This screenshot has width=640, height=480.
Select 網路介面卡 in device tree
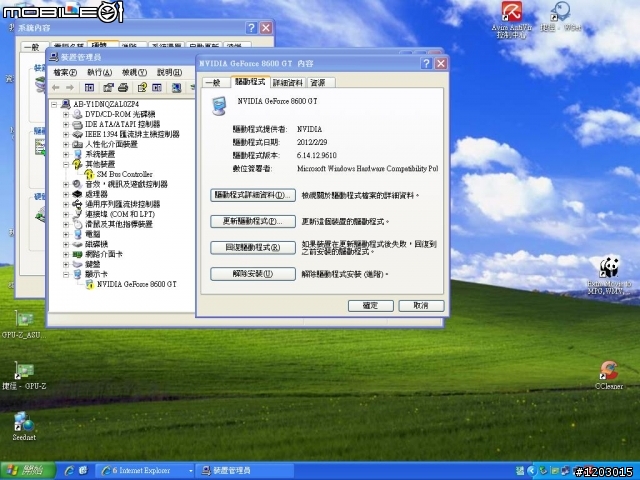(104, 254)
